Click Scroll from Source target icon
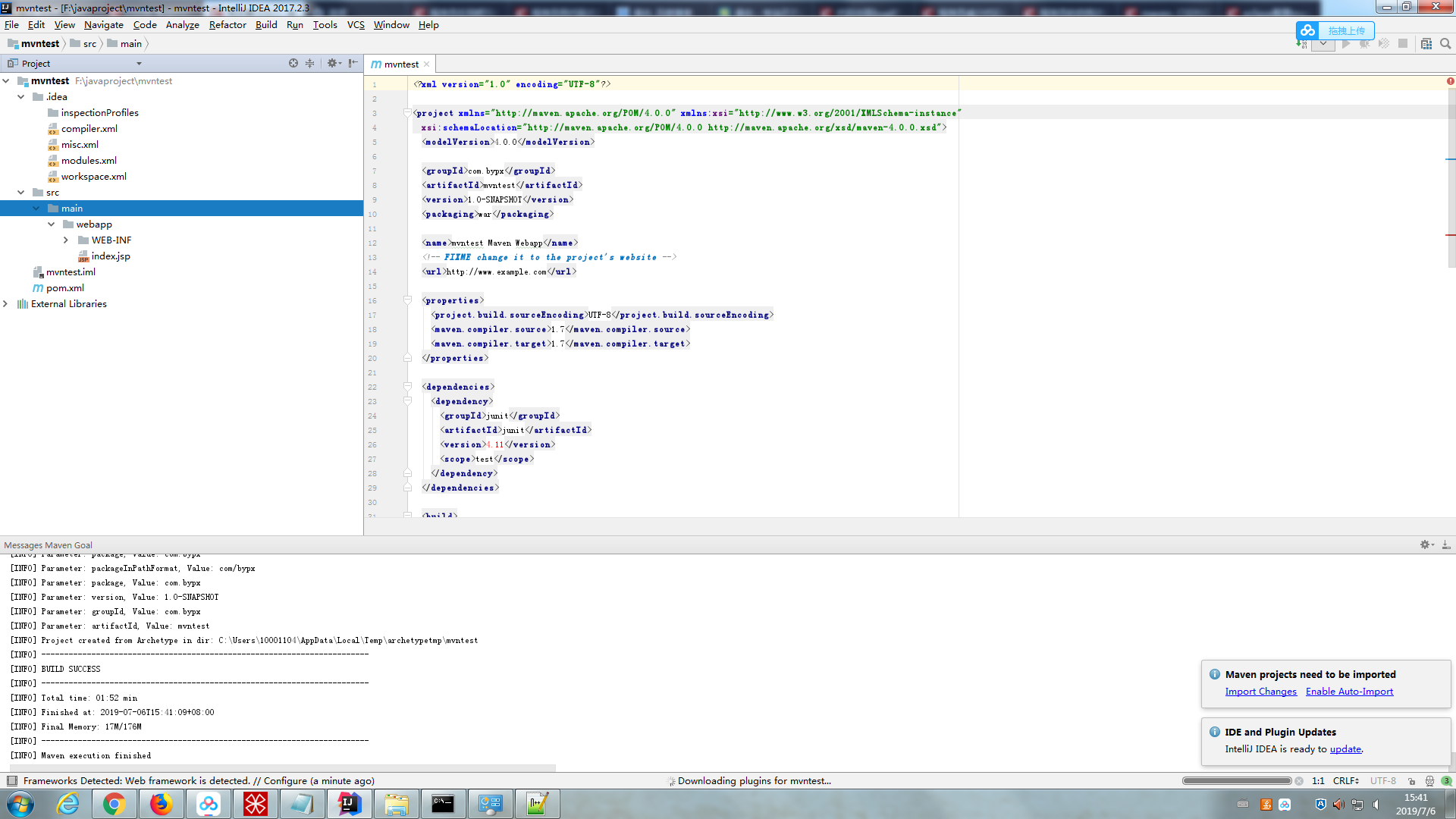This screenshot has height=819, width=1456. point(293,64)
